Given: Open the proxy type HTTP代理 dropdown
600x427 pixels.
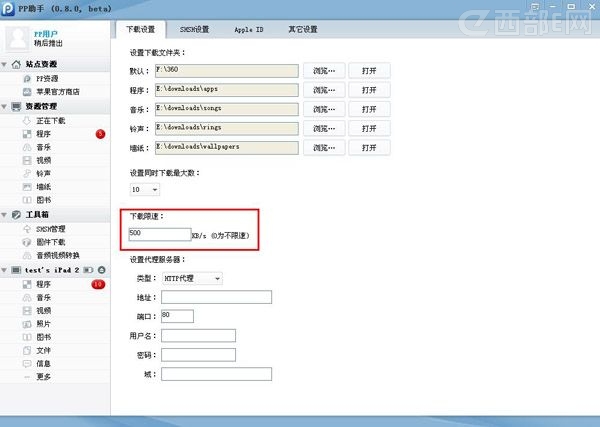Looking at the screenshot, I should tap(192, 279).
